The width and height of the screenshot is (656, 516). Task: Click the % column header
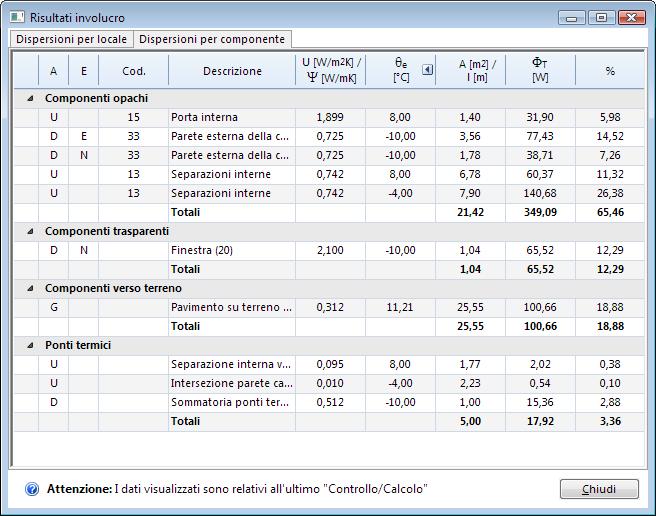tap(610, 71)
